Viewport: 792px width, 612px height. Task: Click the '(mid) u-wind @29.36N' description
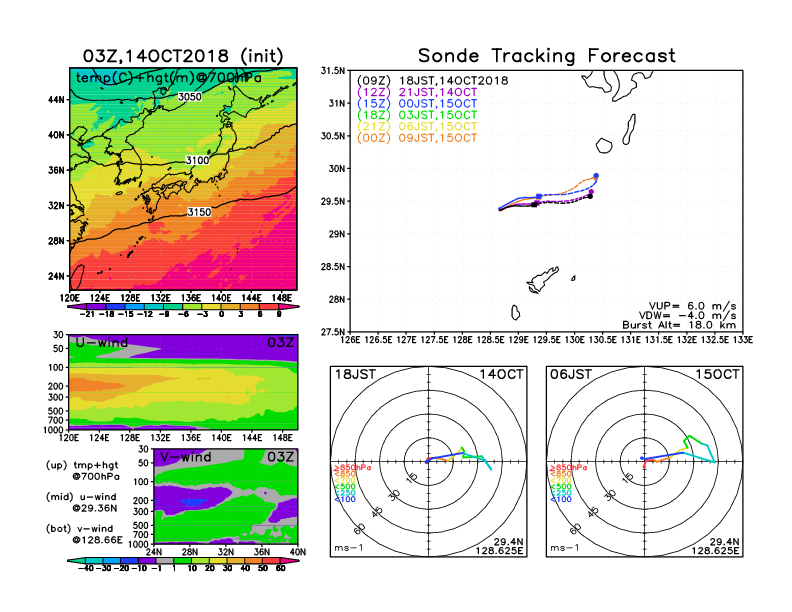81,502
